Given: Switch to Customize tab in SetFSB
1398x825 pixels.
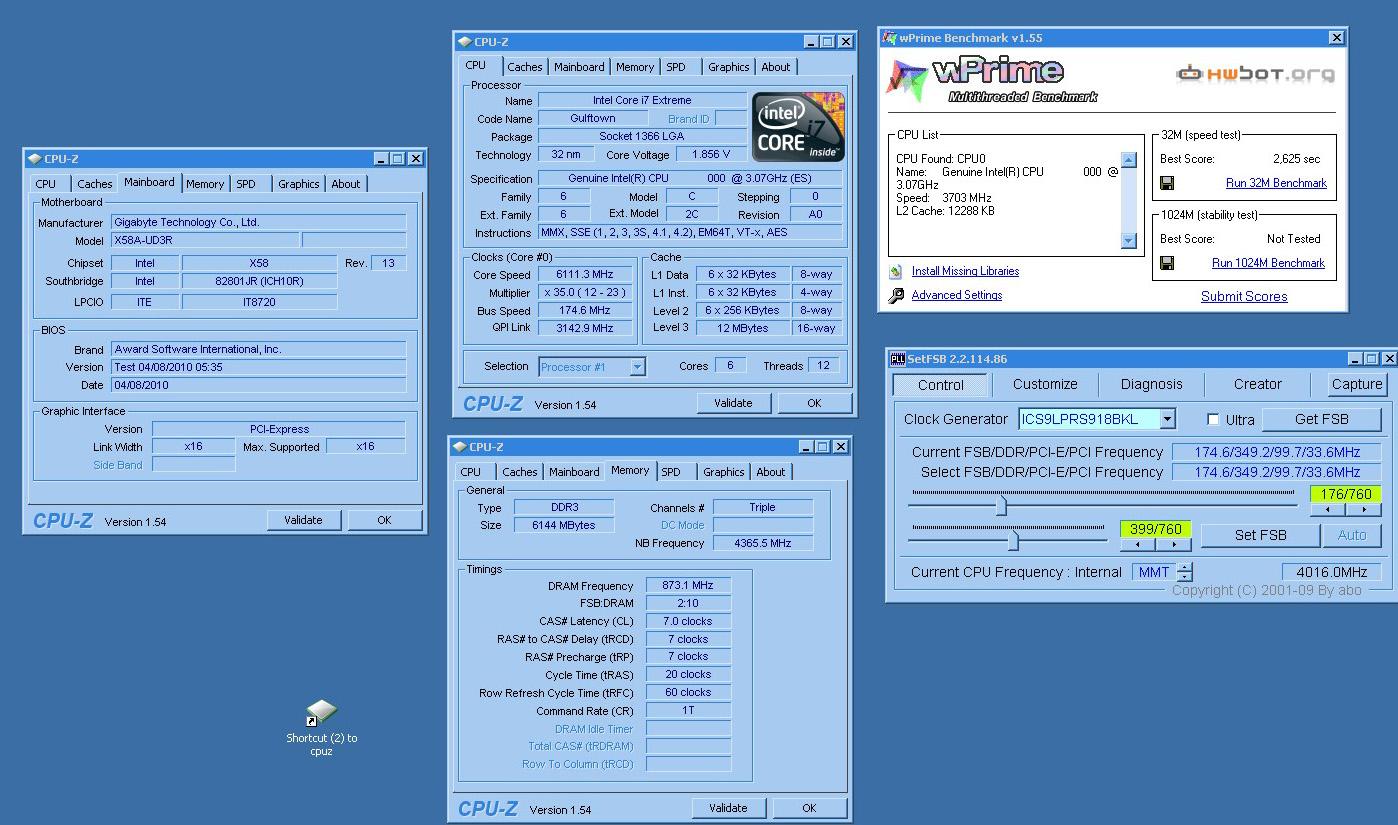Looking at the screenshot, I should pos(1044,384).
